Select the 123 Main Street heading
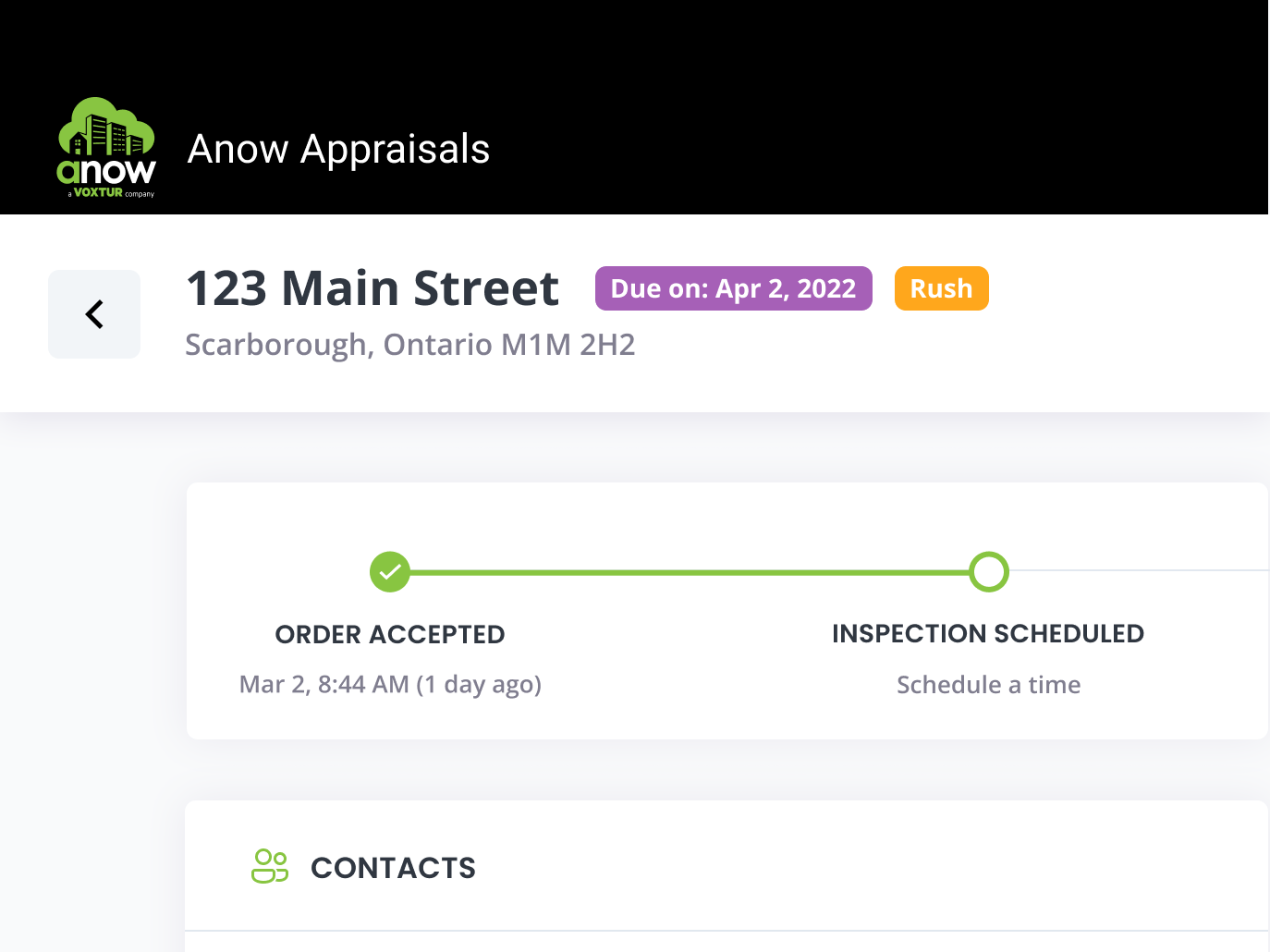 coord(372,287)
